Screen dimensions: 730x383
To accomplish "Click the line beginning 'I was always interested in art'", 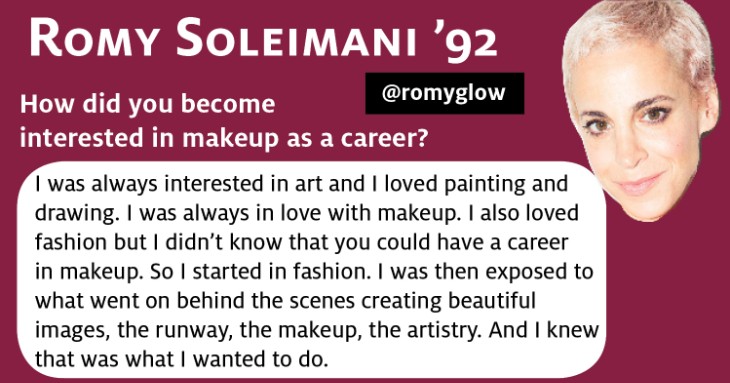I will [x=302, y=184].
